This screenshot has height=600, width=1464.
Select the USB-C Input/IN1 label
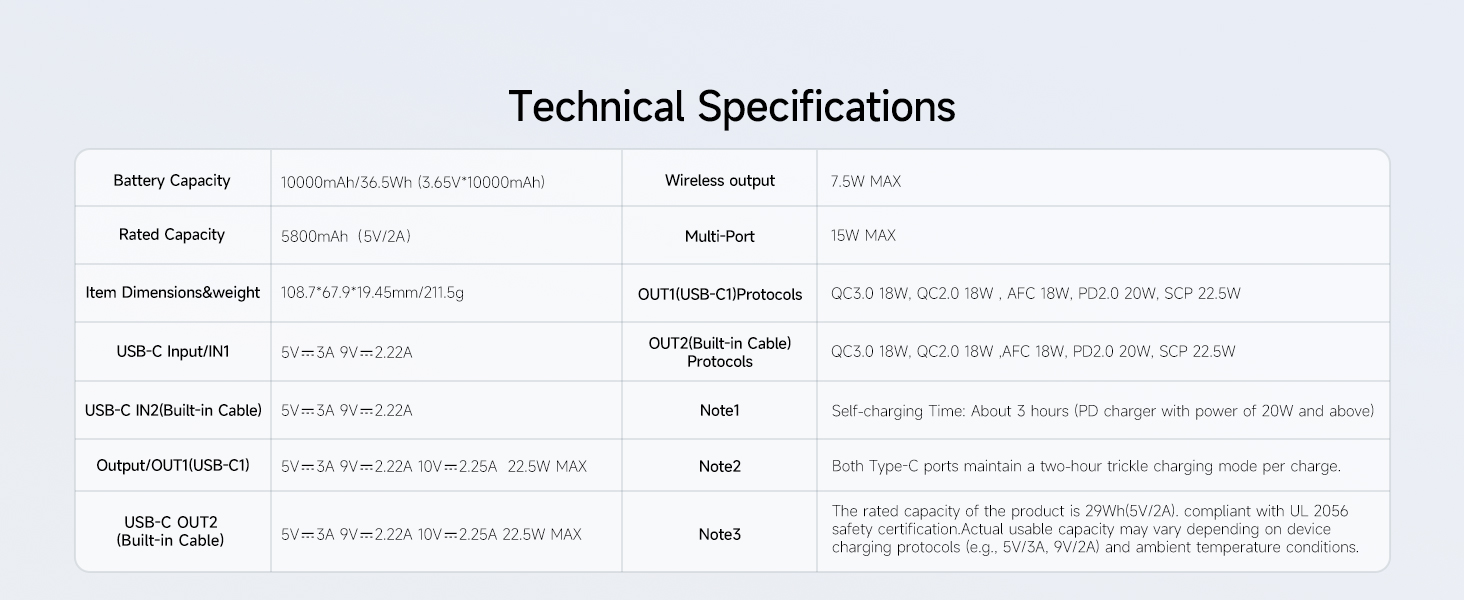tap(173, 351)
